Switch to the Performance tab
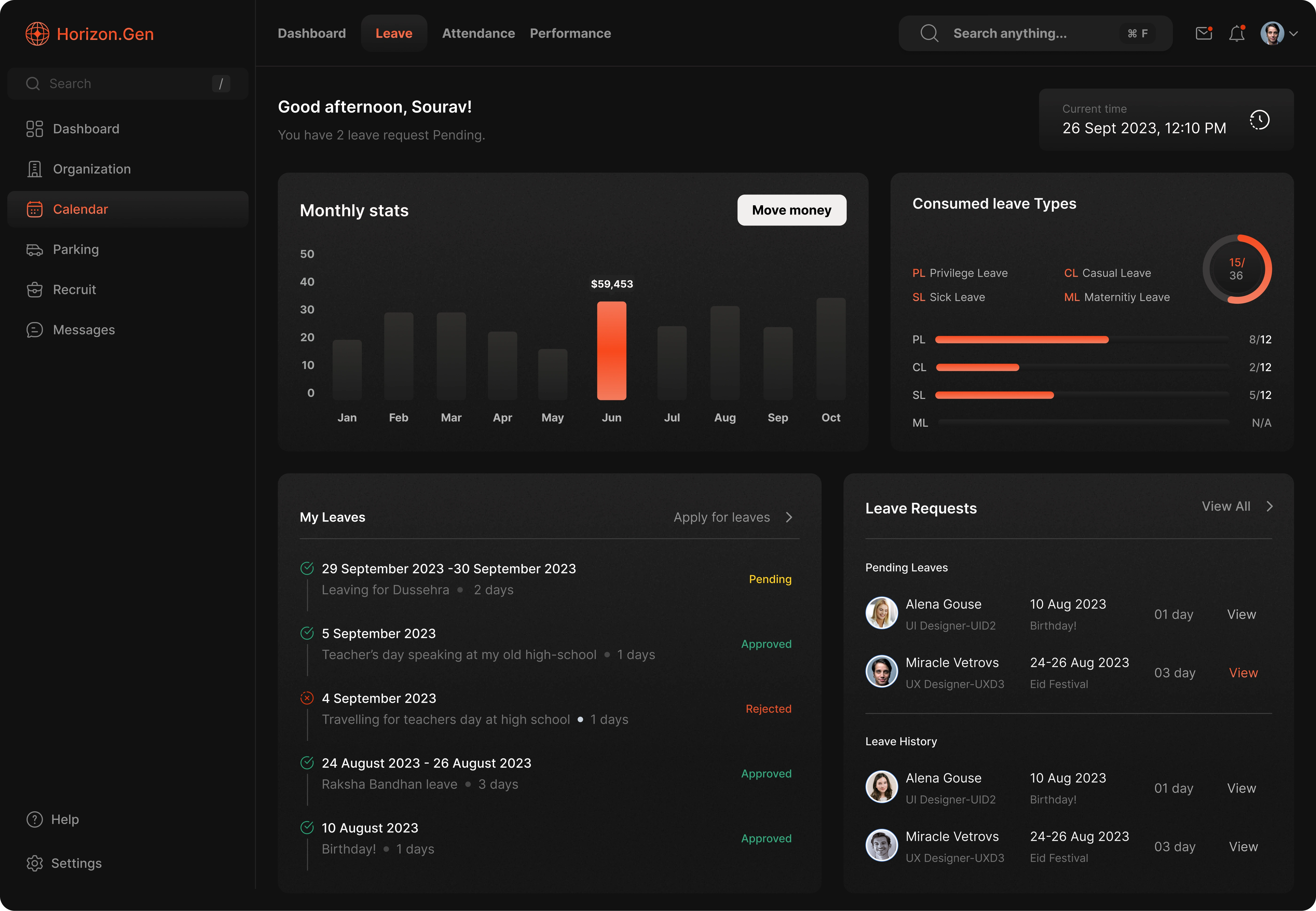This screenshot has height=911, width=1316. 570,33
